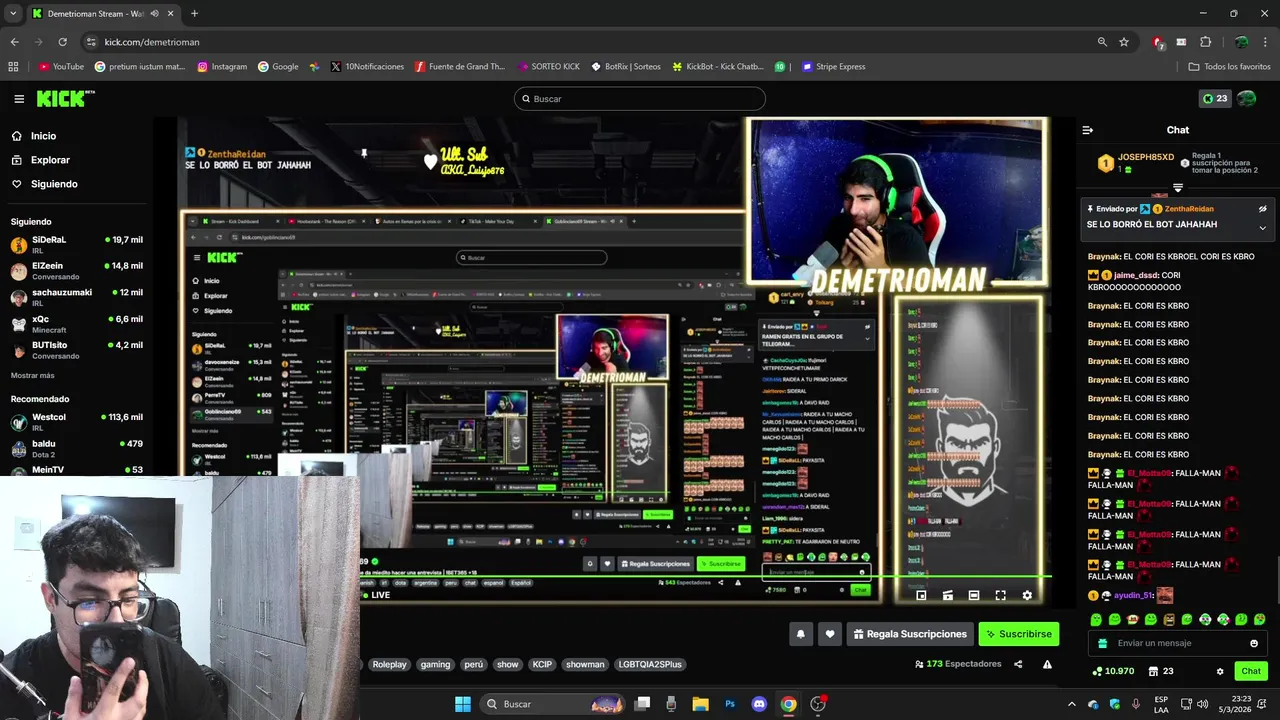Select angry gorilla quick emote
Image resolution: width=1280 pixels, height=720 pixels.
tap(1169, 620)
